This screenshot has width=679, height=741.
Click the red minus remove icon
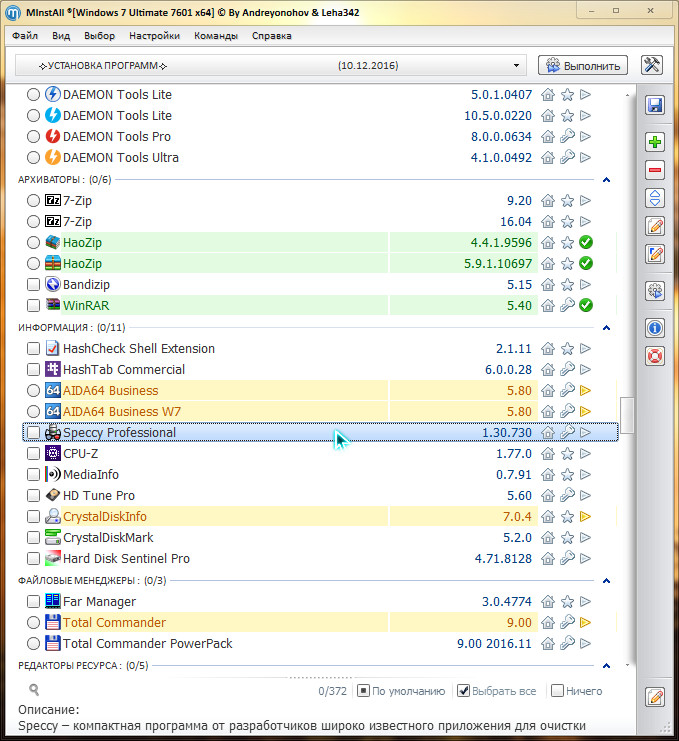655,170
